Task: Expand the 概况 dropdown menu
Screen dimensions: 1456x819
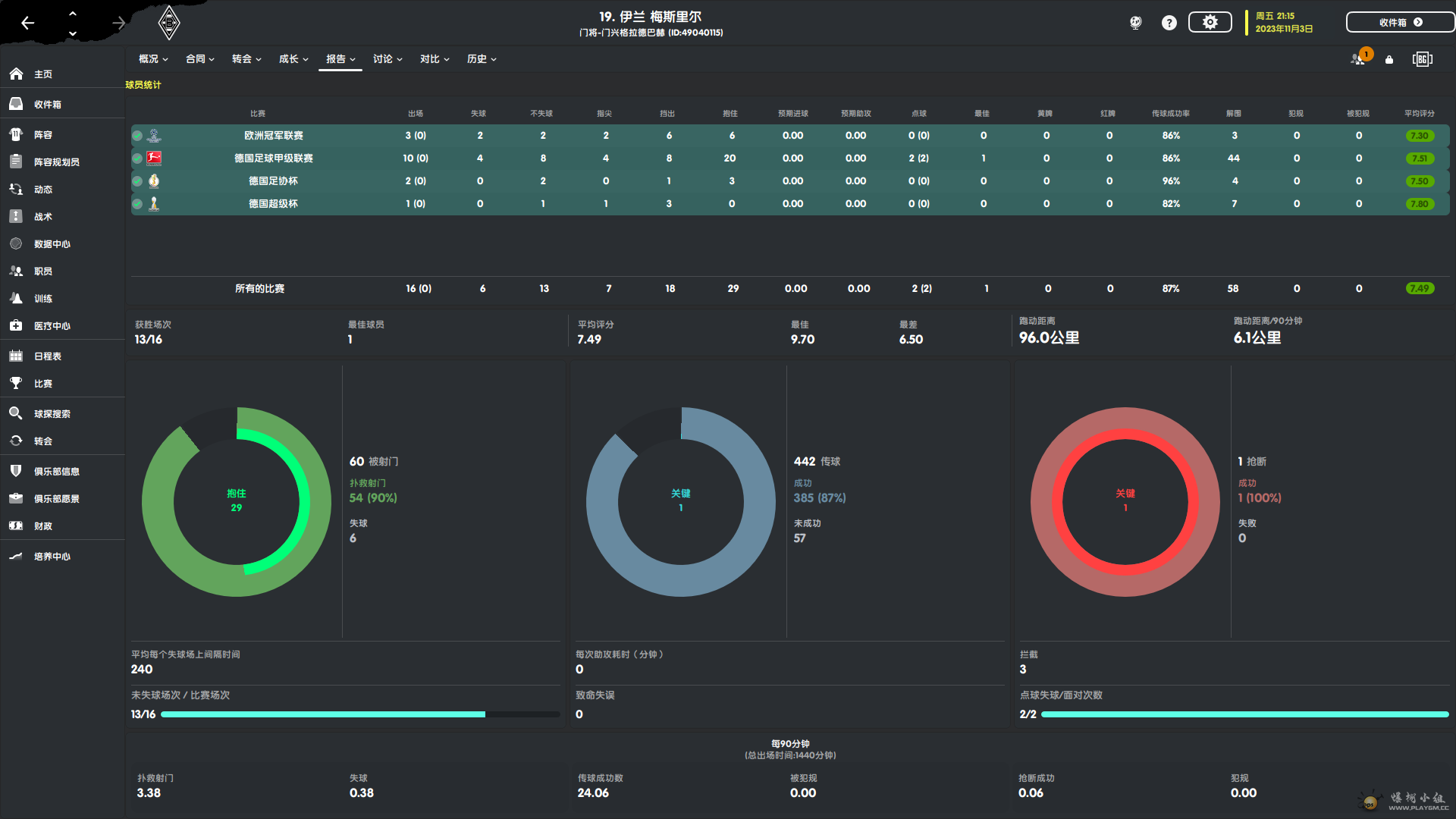Action: (x=153, y=59)
